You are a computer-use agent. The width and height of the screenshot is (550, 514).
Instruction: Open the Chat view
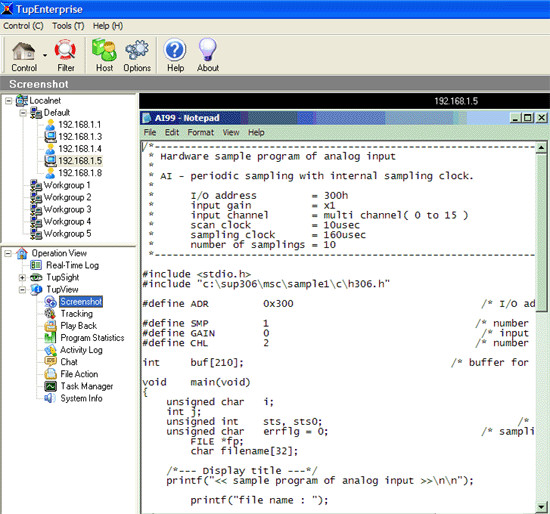[x=69, y=362]
